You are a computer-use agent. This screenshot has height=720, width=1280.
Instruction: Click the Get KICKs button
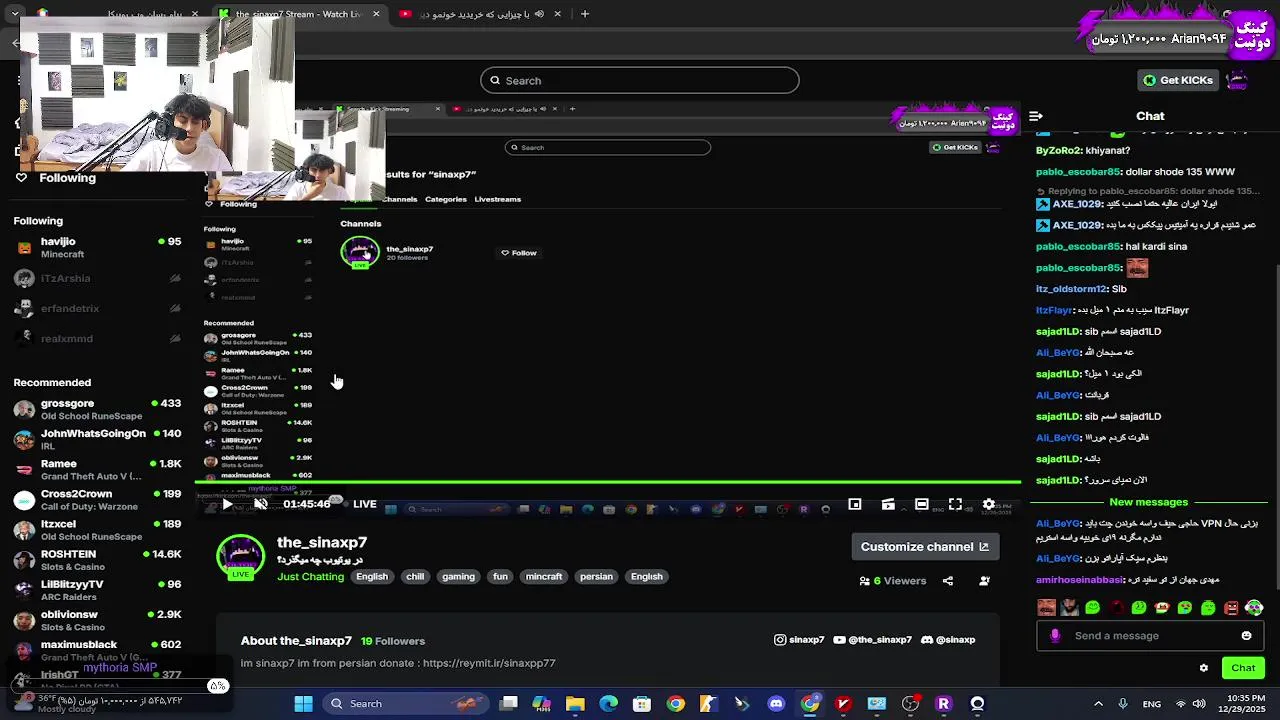click(1178, 80)
